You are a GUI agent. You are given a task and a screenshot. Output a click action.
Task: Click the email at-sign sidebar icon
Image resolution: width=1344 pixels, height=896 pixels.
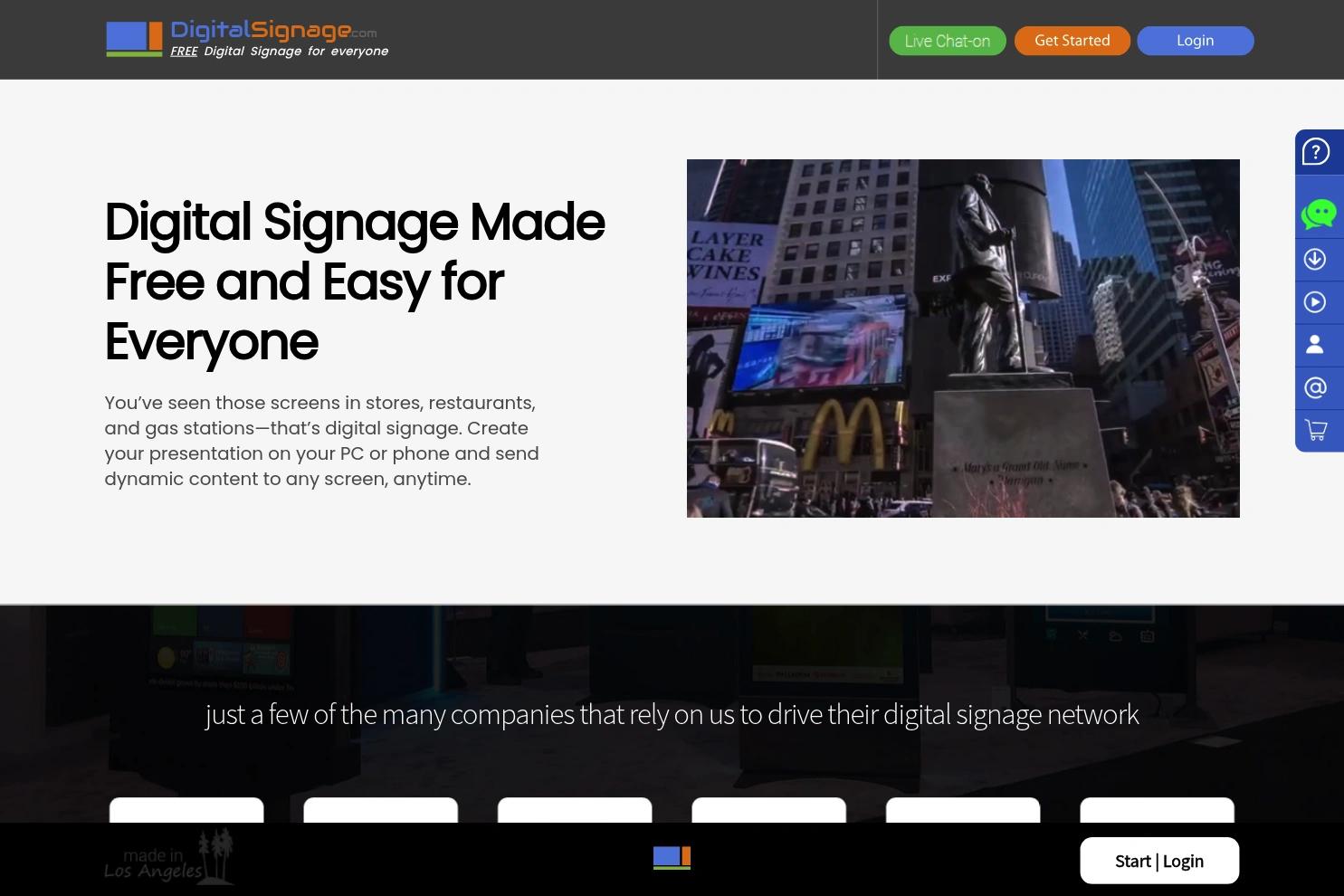coord(1315,387)
